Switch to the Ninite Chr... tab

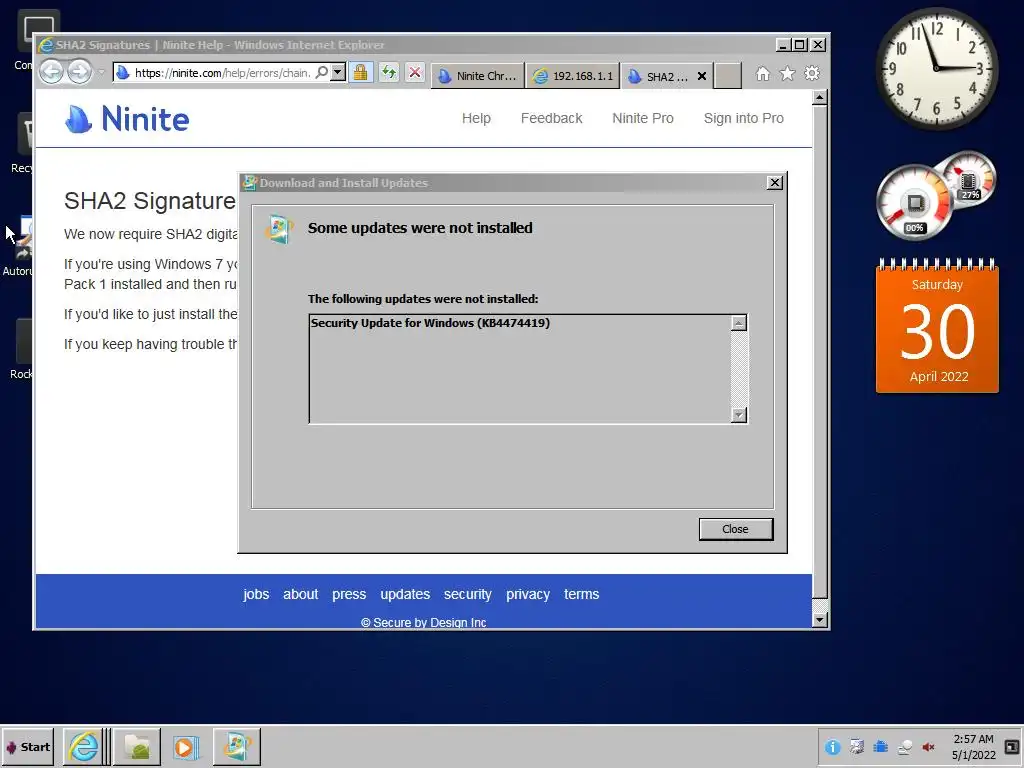click(478, 76)
